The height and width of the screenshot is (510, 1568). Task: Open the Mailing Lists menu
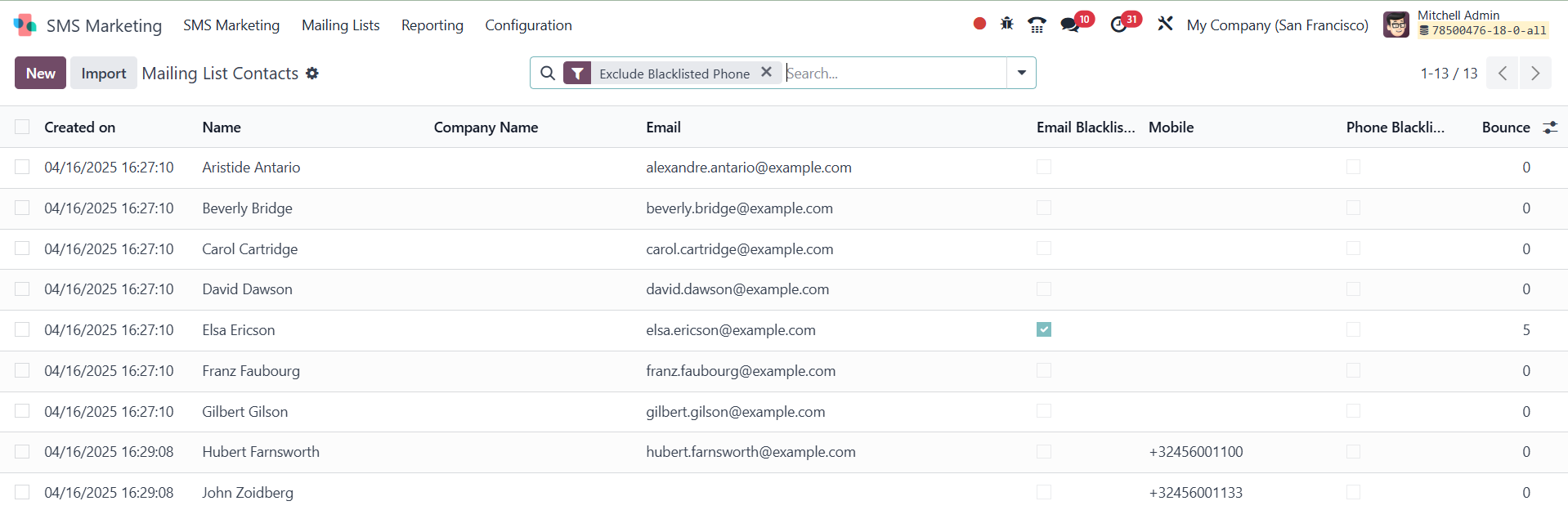click(340, 25)
